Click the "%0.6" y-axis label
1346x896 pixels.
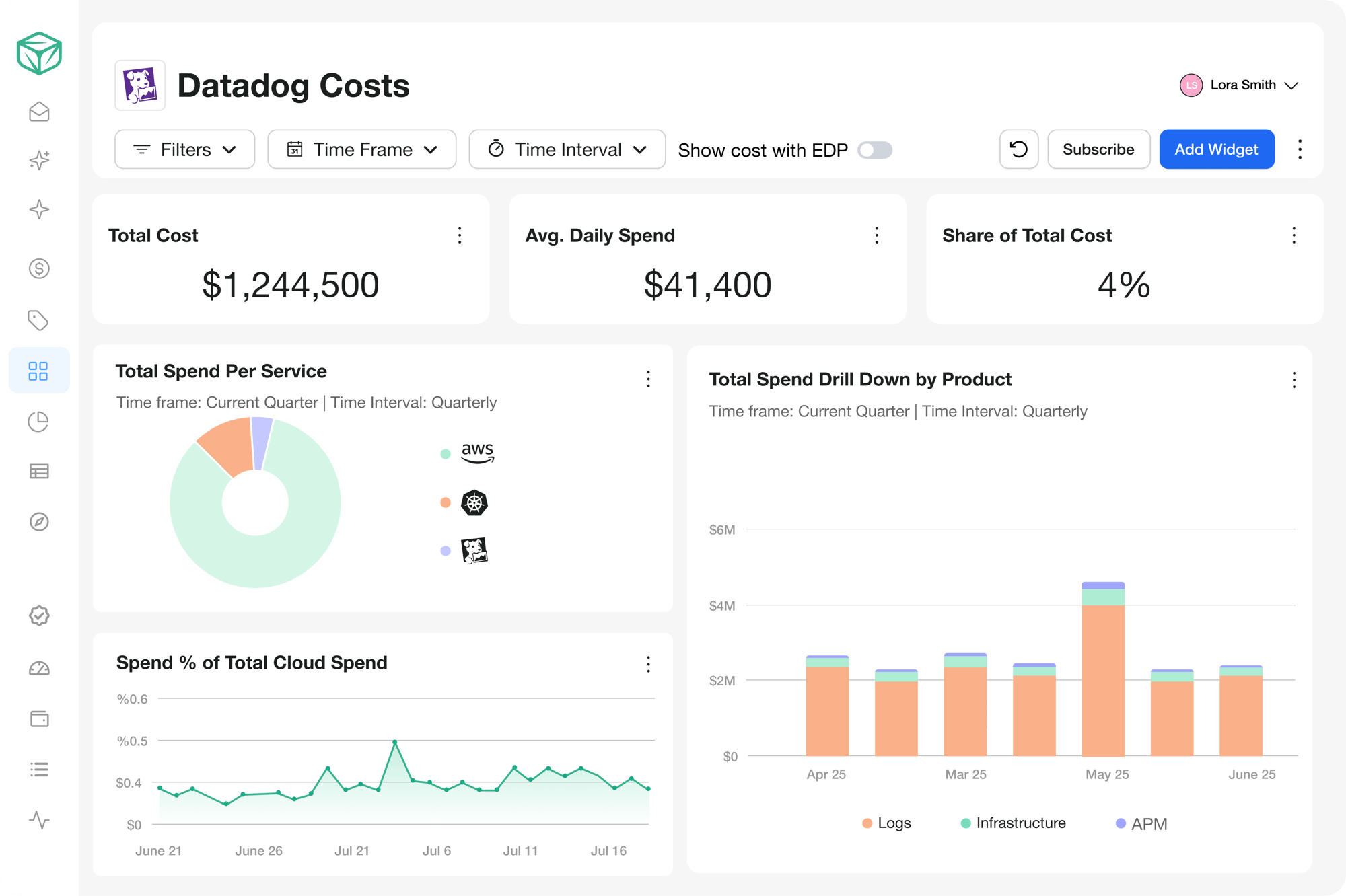click(x=132, y=699)
